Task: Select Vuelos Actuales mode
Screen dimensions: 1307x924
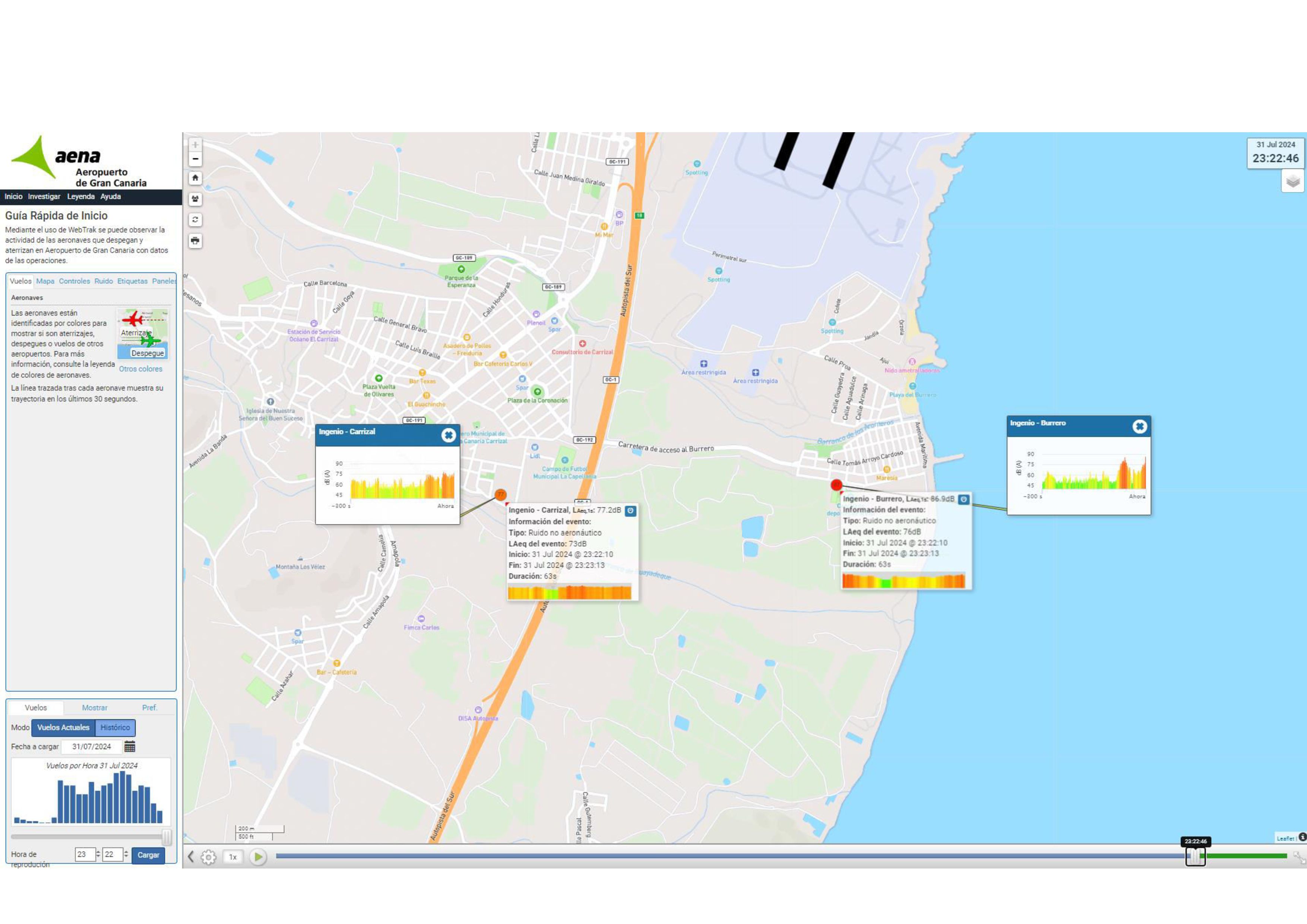Action: [x=63, y=727]
